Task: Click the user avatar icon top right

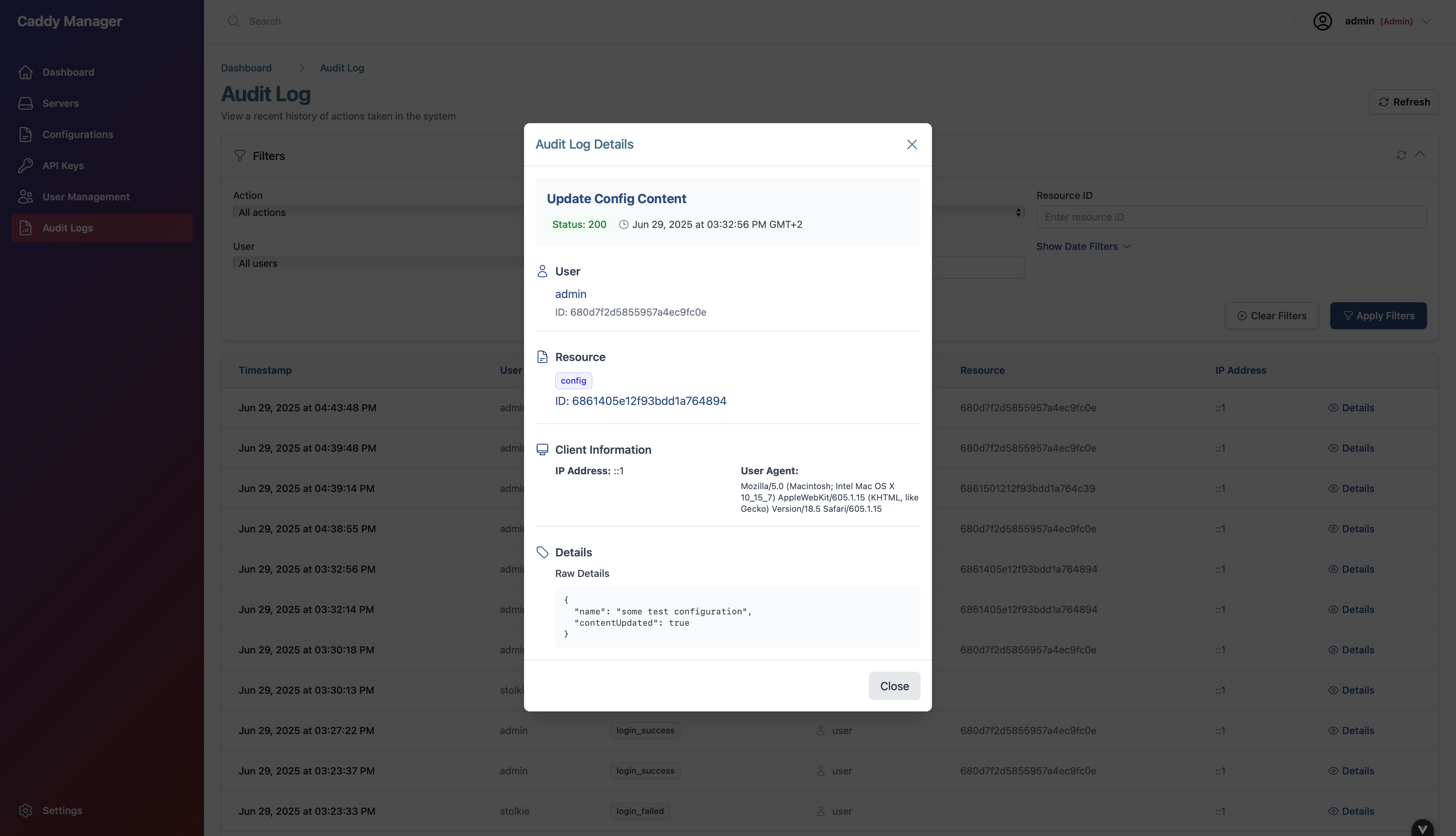Action: pos(1323,21)
